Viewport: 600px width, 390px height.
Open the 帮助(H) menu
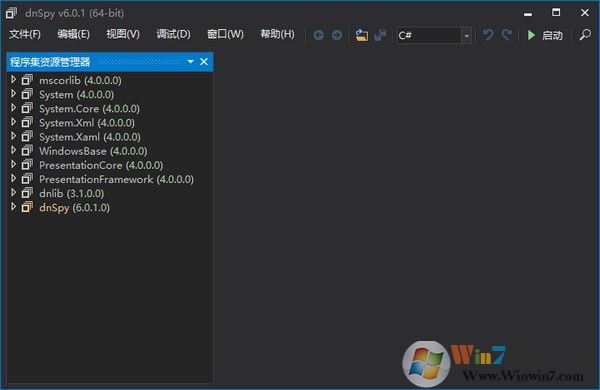click(277, 34)
